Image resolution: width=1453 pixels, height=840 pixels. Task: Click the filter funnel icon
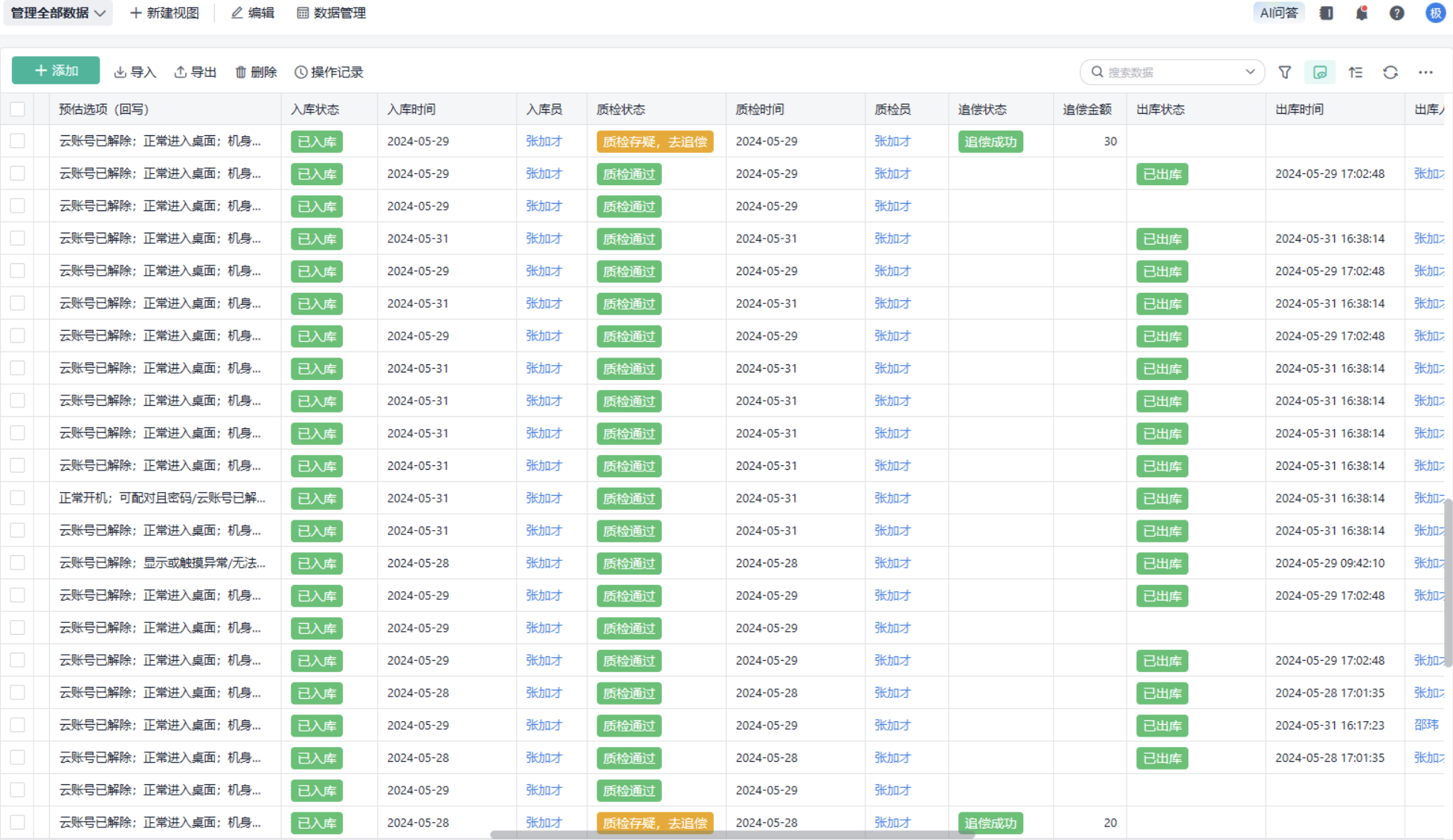click(1284, 72)
